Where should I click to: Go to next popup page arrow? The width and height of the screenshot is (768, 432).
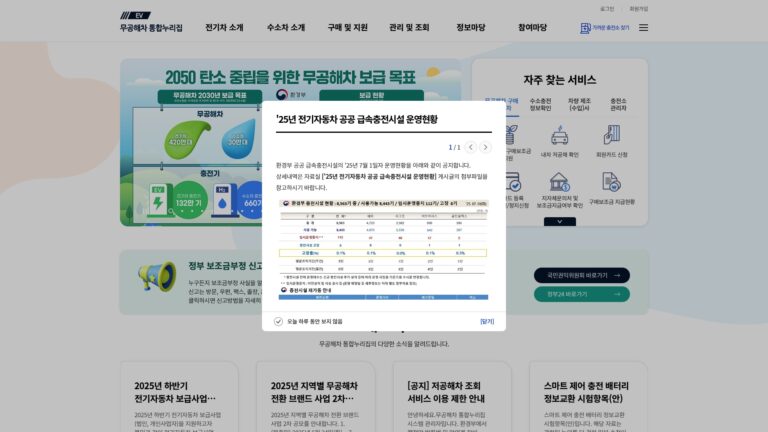coord(485,147)
